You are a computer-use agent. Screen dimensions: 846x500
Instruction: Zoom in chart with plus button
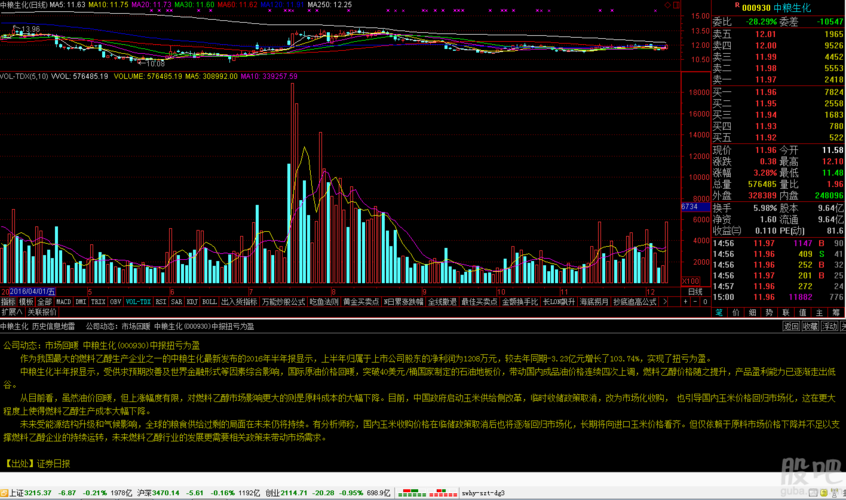click(x=686, y=302)
